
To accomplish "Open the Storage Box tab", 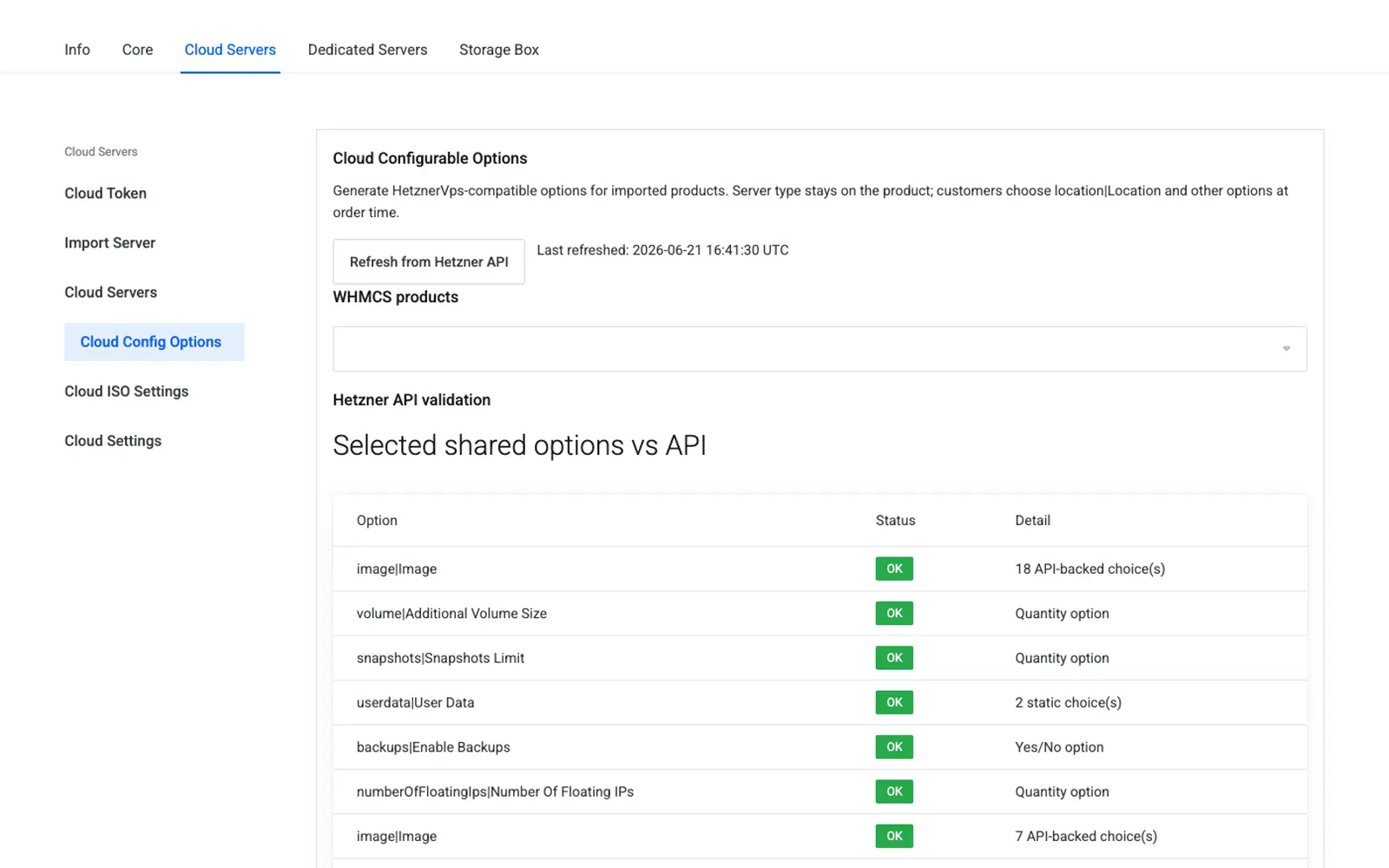I will point(499,49).
